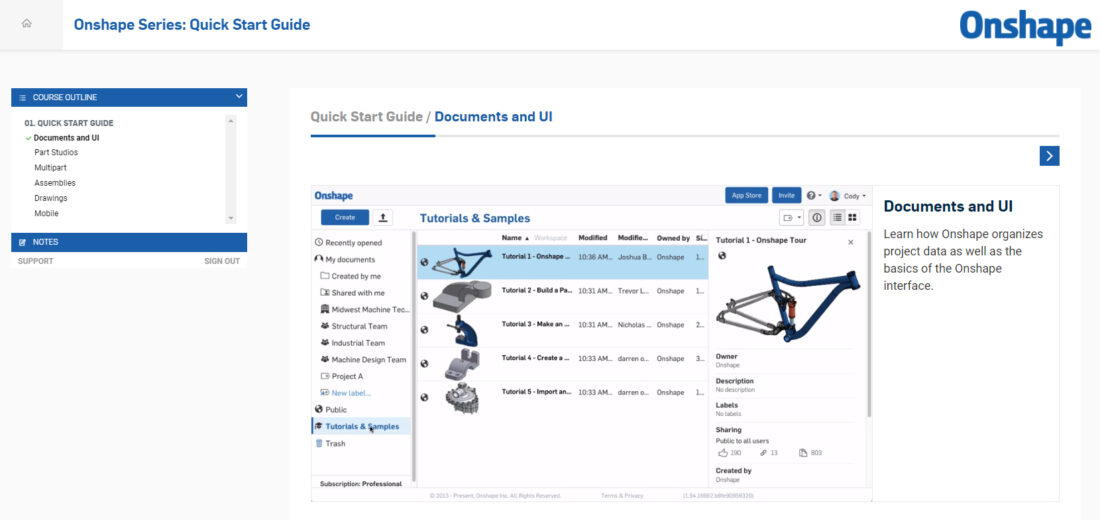Click the like thumbs-up icon
The image size is (1100, 520).
[x=723, y=453]
